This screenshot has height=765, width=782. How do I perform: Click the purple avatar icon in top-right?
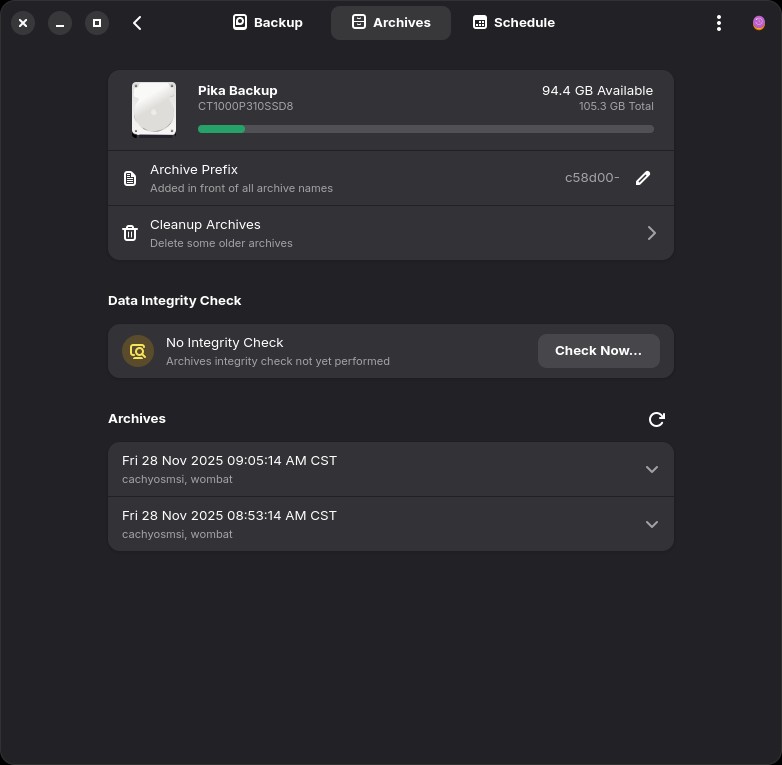[758, 23]
